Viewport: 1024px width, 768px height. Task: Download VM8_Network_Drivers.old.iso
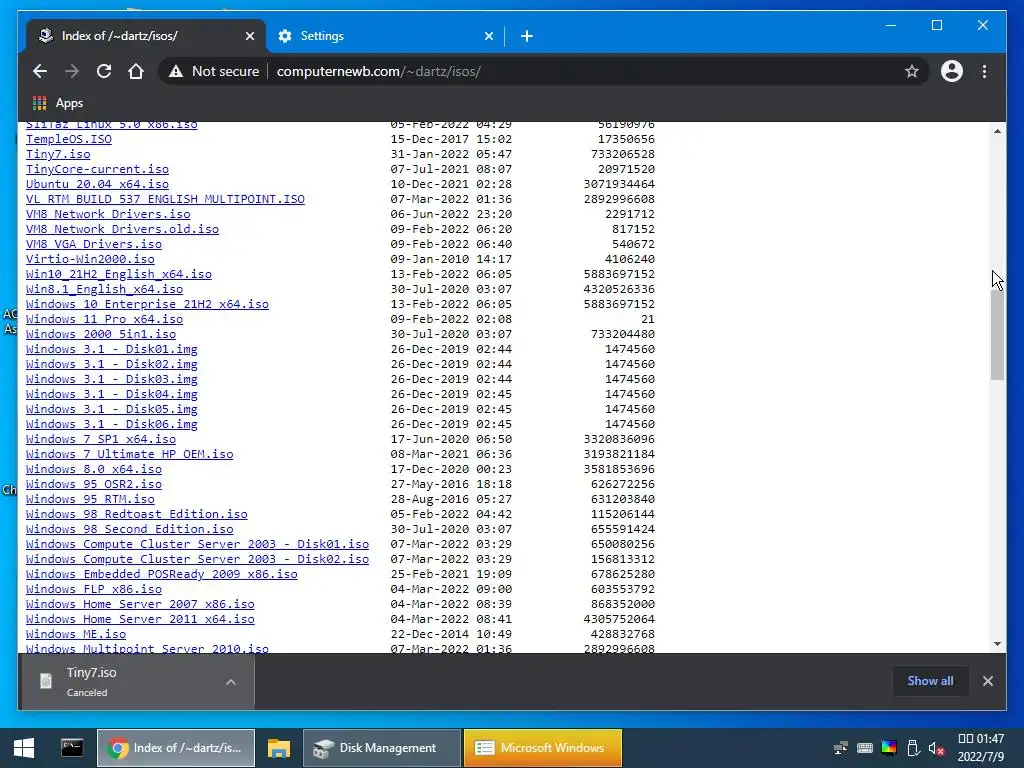[x=122, y=229]
